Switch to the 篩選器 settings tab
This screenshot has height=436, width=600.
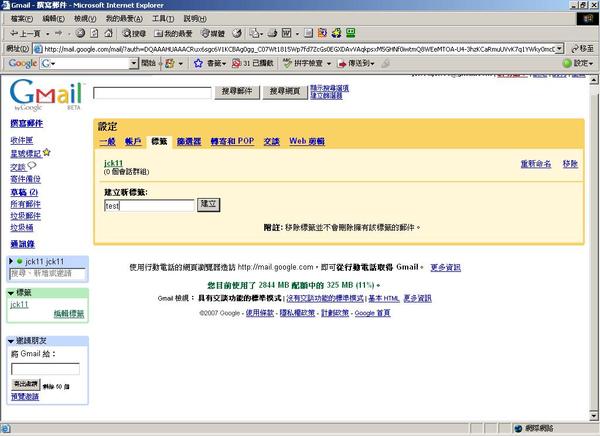(189, 141)
